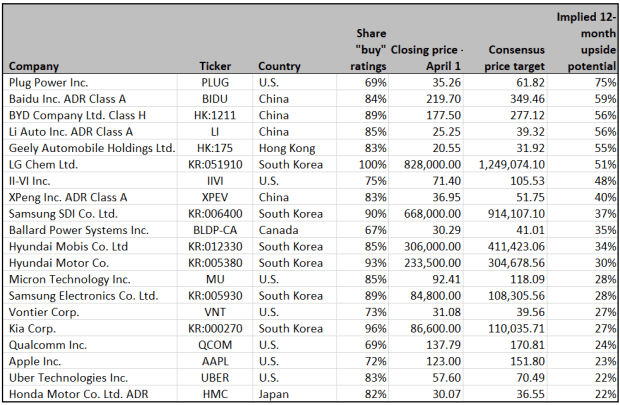620x405 pixels.
Task: Select the Hong Kong country cell
Action: (x=286, y=148)
